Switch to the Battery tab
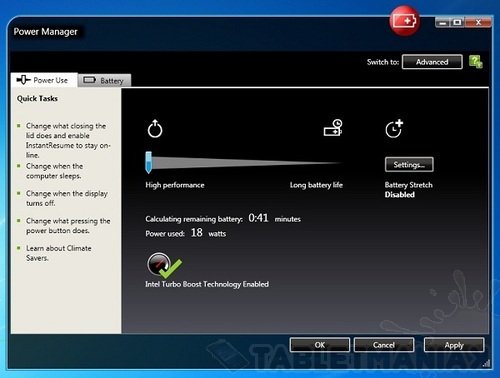 [x=104, y=80]
